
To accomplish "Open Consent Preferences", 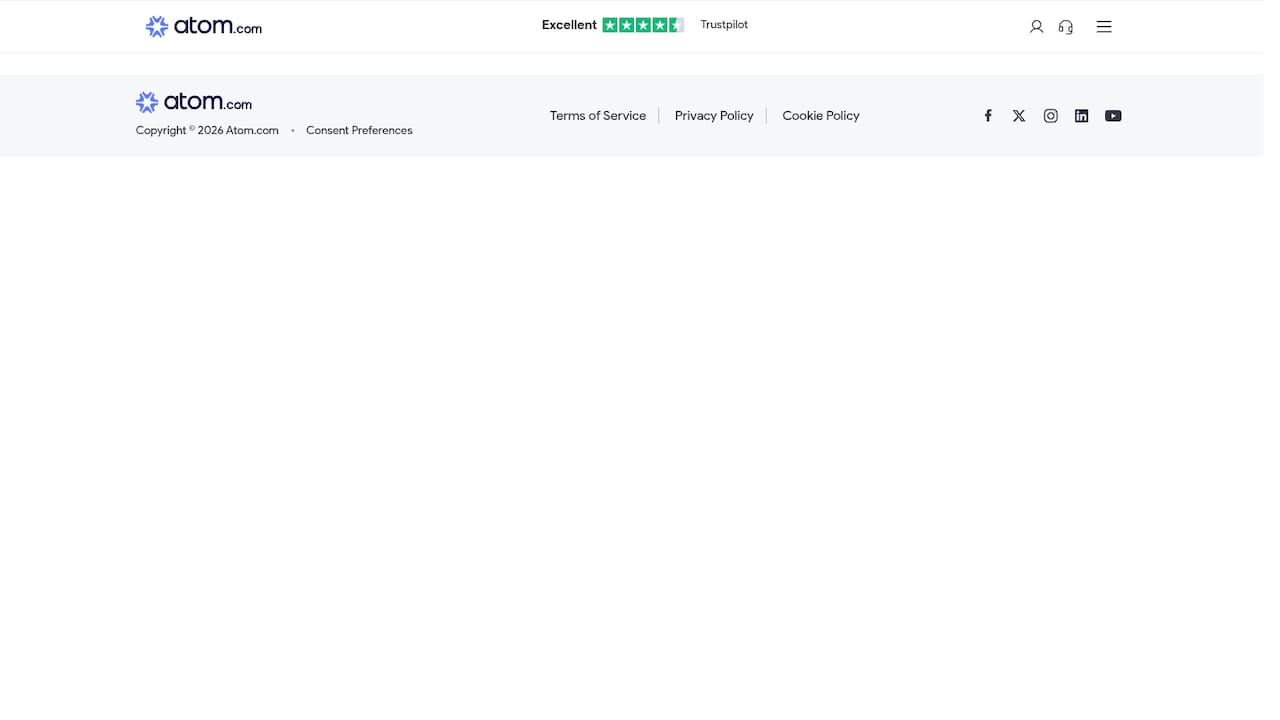I will 359,130.
